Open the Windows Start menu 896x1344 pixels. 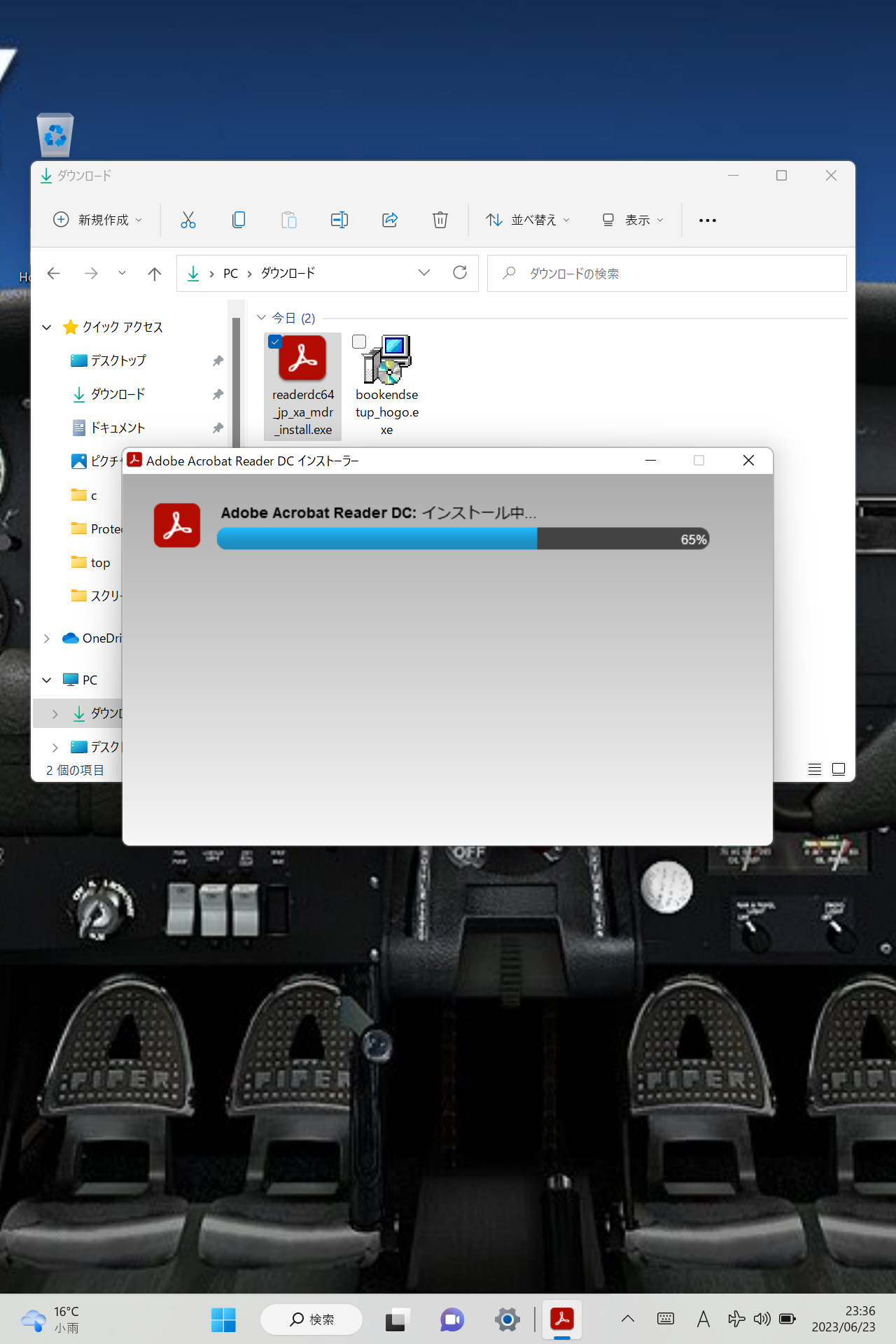pyautogui.click(x=224, y=1319)
